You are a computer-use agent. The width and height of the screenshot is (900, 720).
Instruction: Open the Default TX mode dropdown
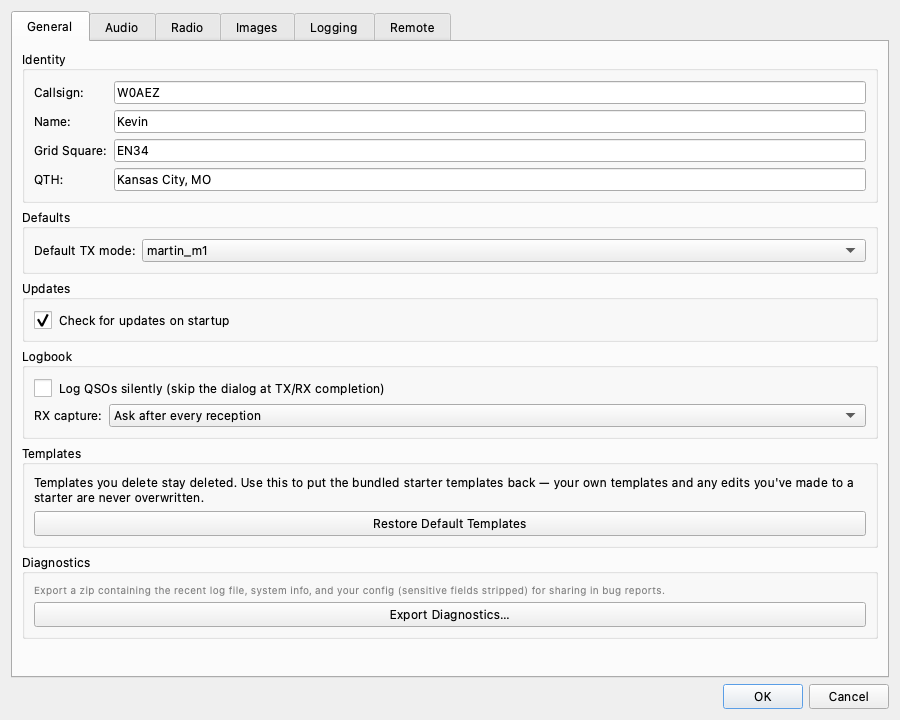click(504, 250)
